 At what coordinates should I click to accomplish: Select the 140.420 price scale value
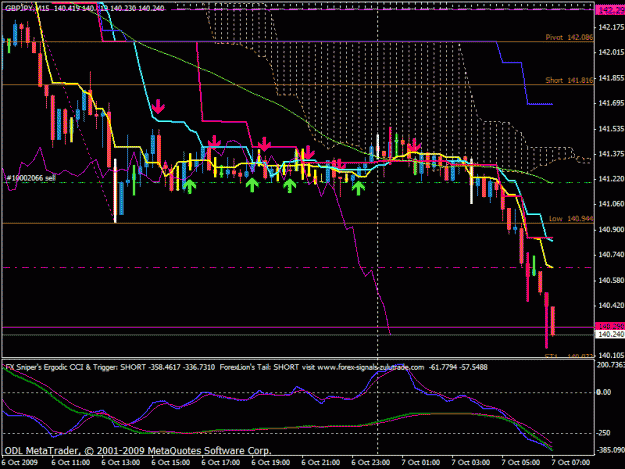pos(611,306)
